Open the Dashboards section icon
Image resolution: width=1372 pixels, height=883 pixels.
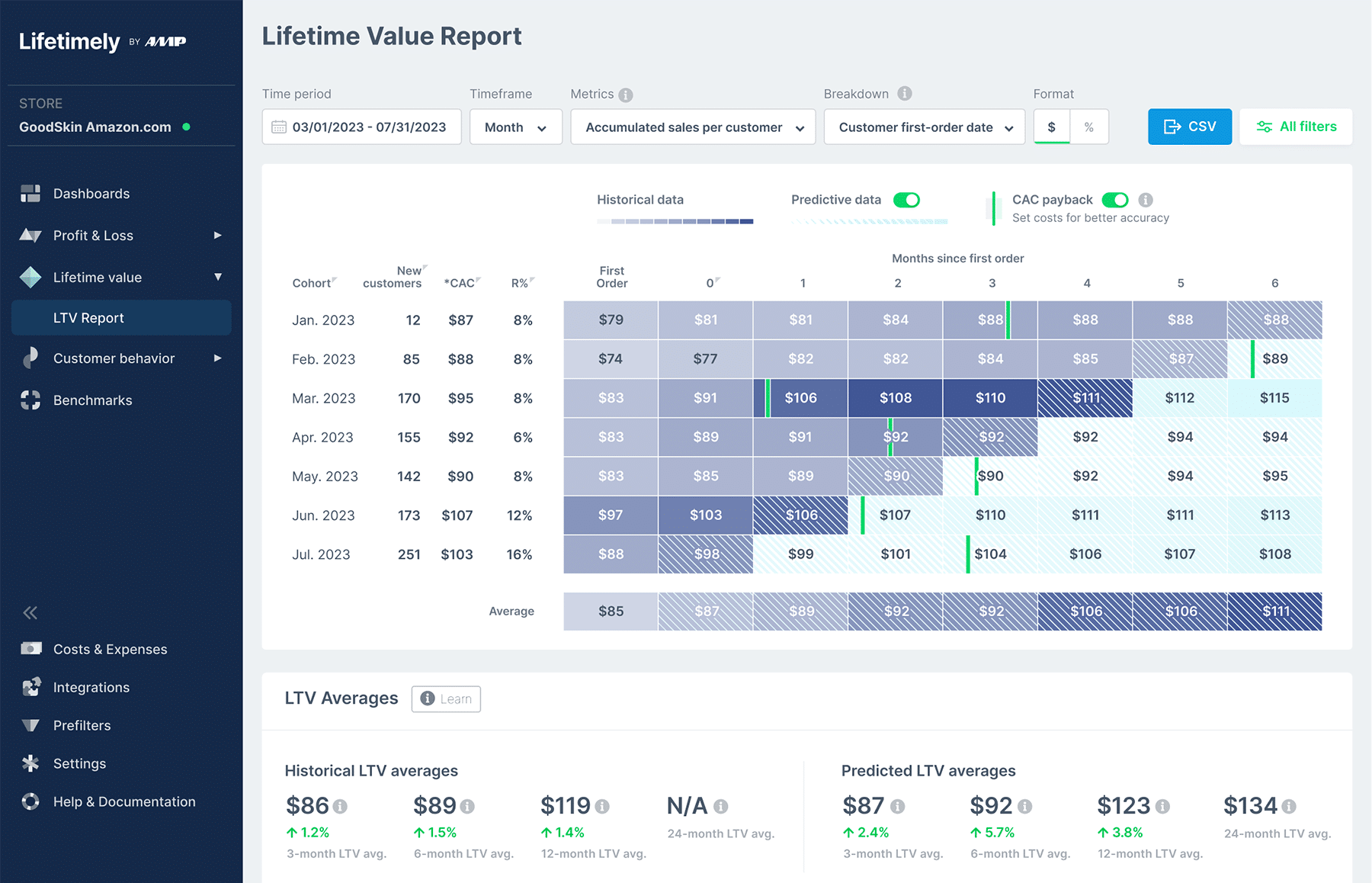(30, 193)
